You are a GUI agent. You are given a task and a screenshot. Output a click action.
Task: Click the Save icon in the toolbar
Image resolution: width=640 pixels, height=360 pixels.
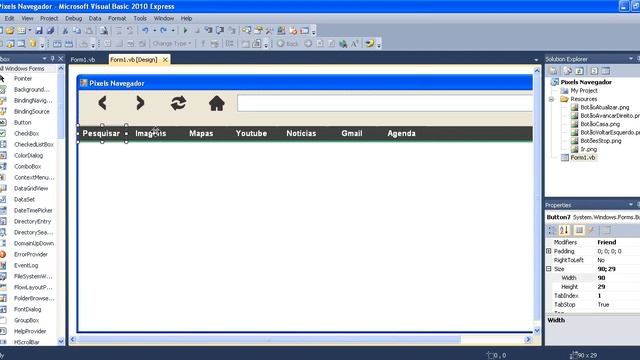coord(39,31)
